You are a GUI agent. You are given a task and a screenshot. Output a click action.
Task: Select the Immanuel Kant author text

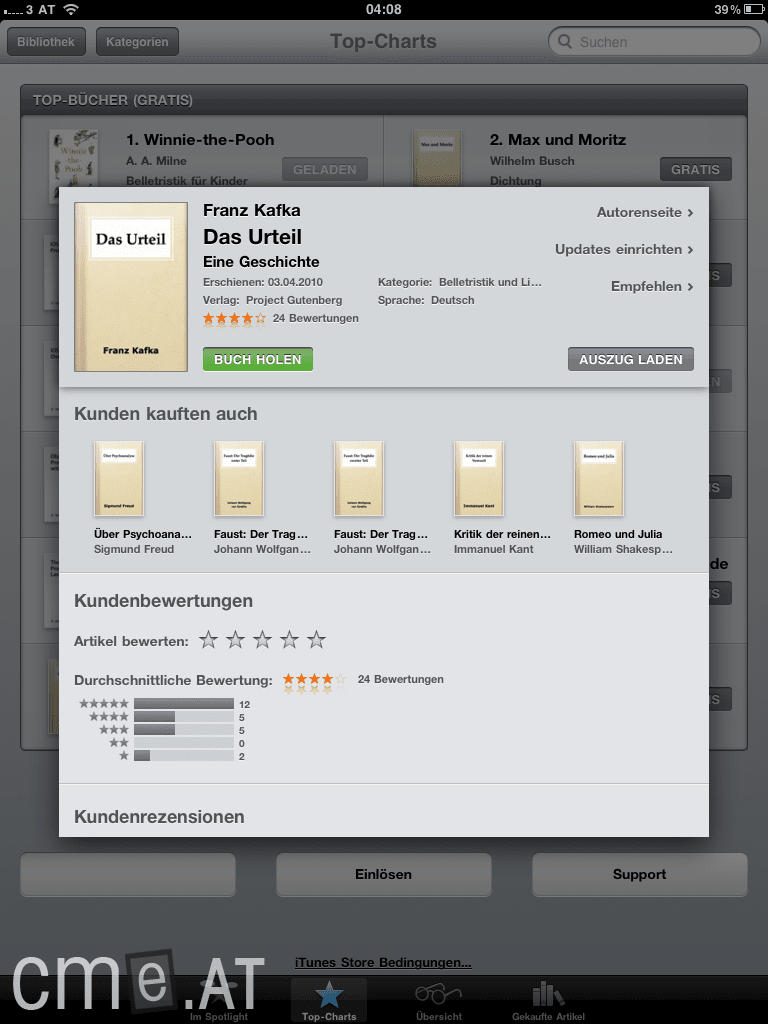pyautogui.click(x=494, y=549)
